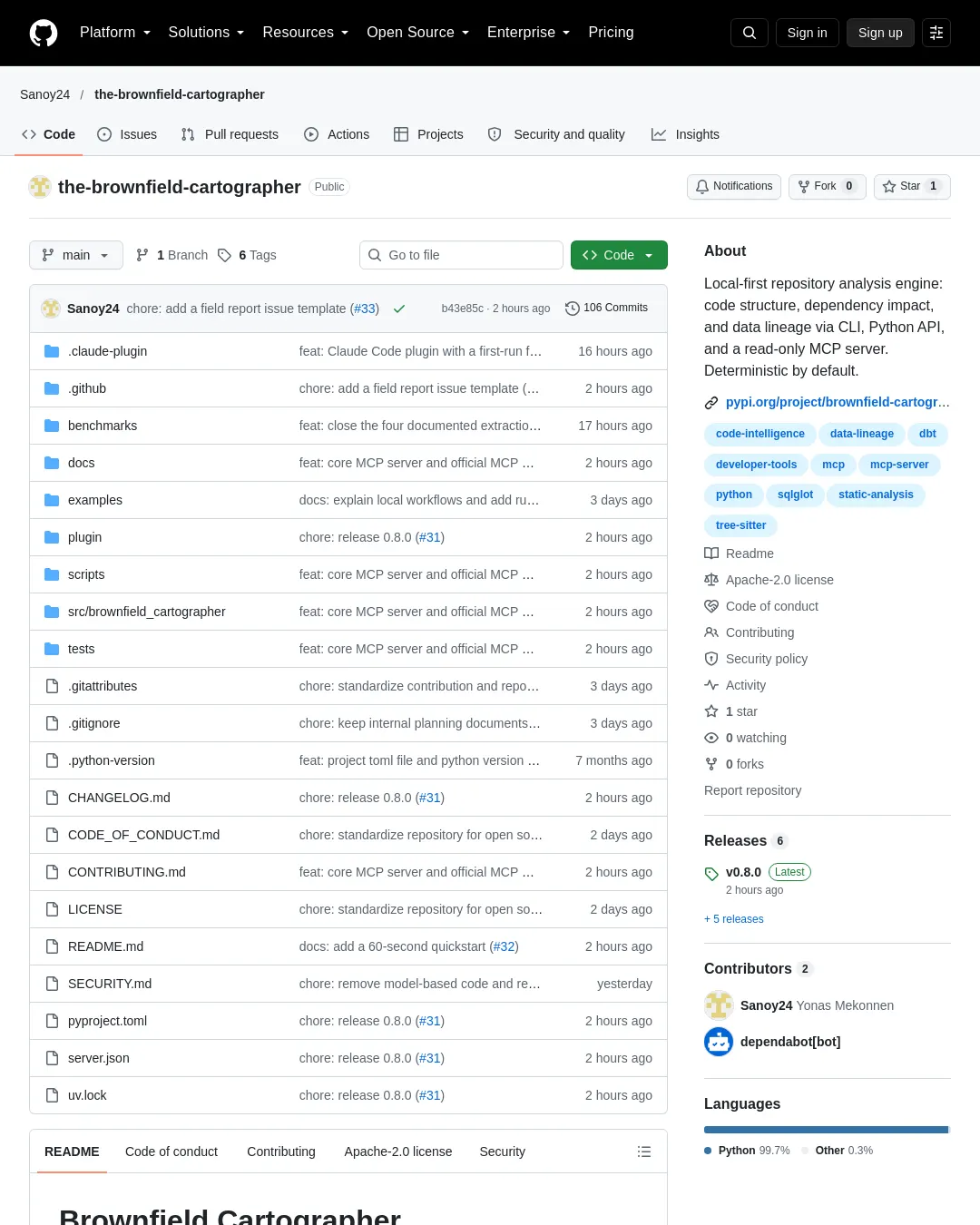Image resolution: width=980 pixels, height=1225 pixels.
Task: Fork this repository
Action: coord(828,186)
